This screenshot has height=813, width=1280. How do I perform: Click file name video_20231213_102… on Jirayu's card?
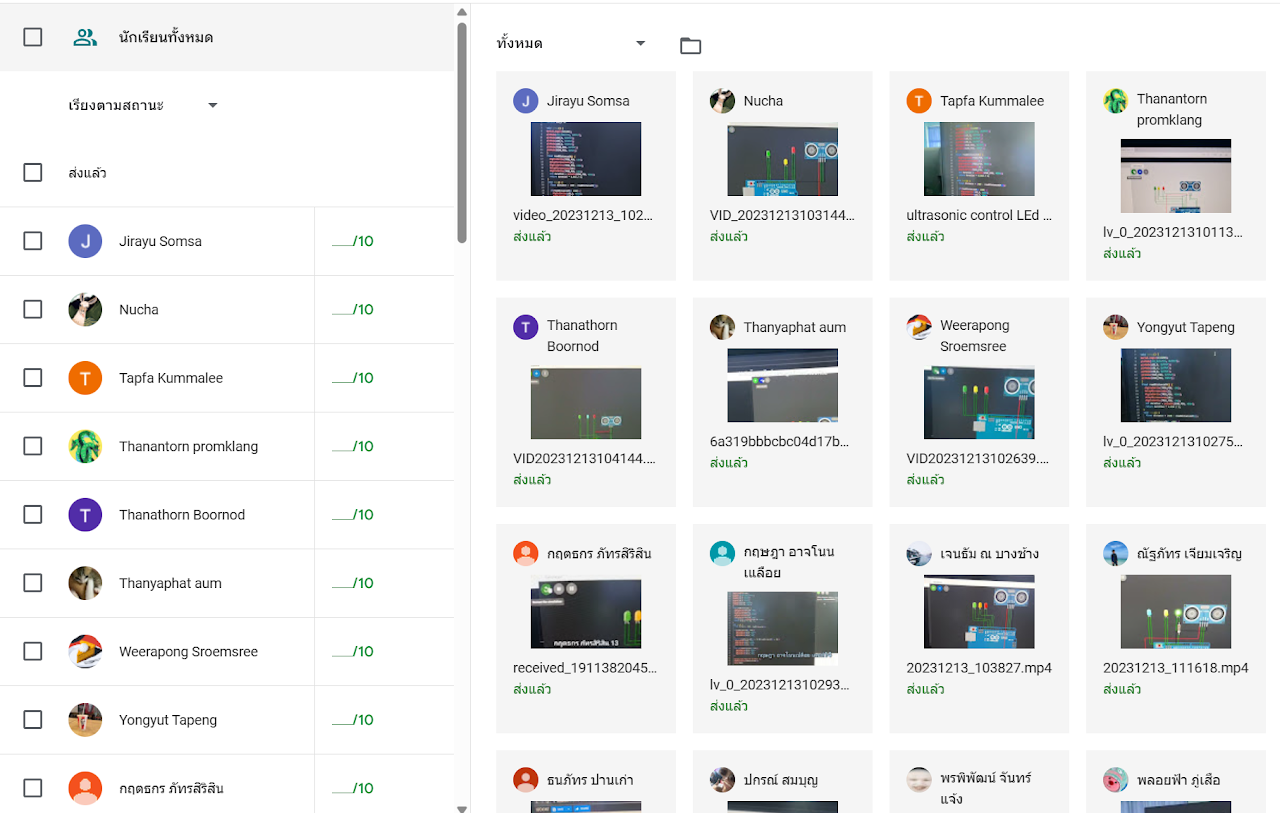click(x=583, y=215)
